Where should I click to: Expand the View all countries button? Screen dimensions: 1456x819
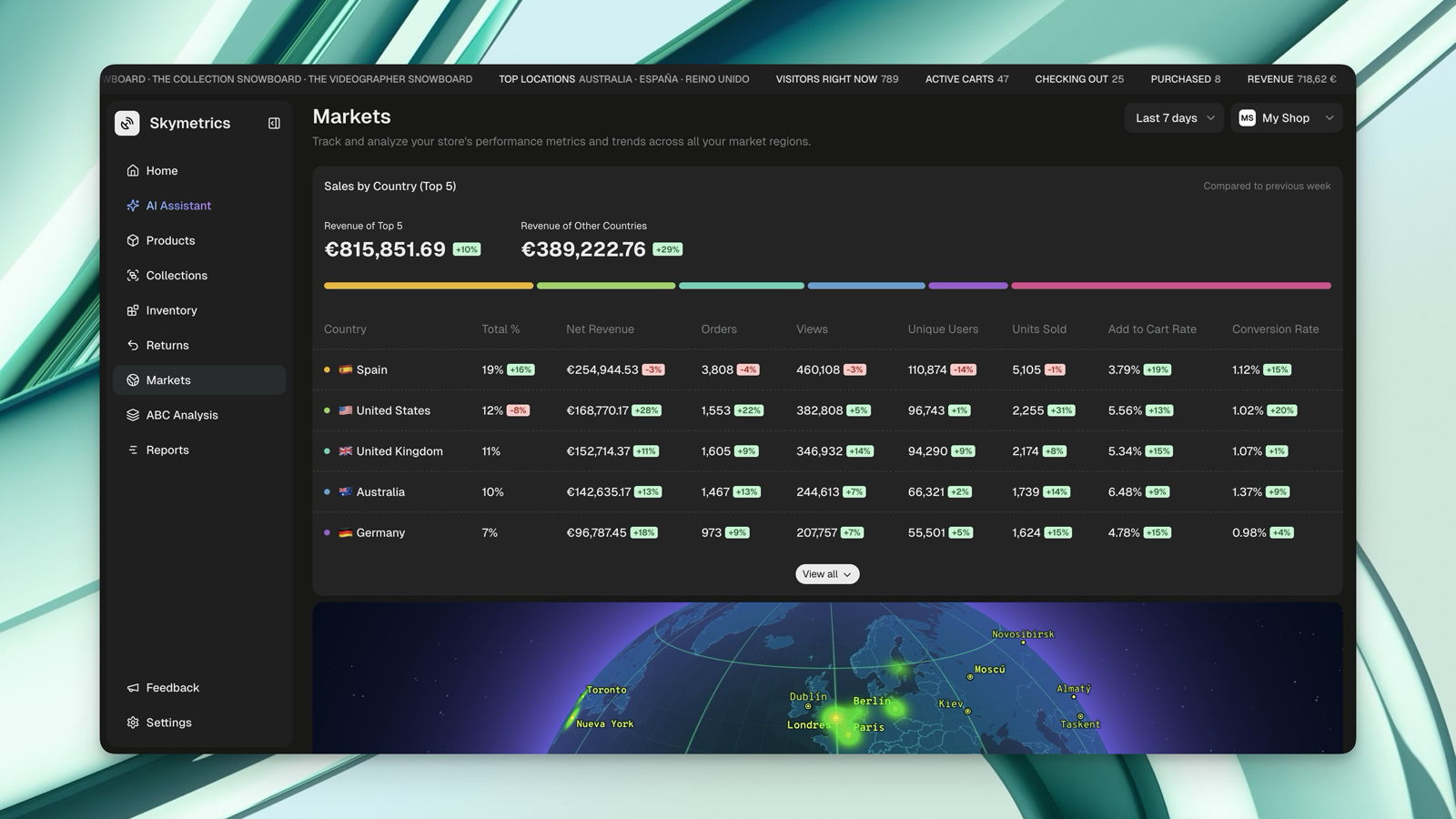827,574
